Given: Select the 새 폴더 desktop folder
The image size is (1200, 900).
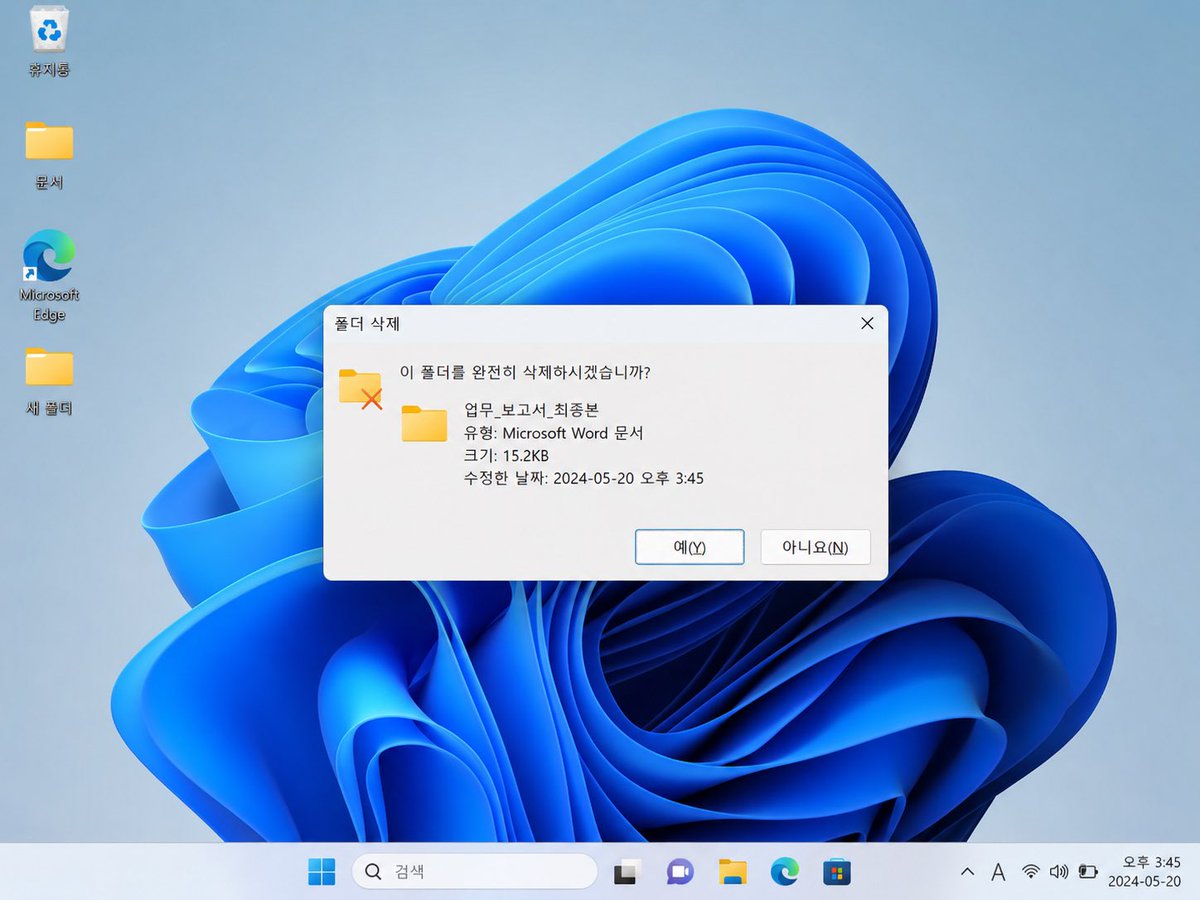Looking at the screenshot, I should [49, 381].
